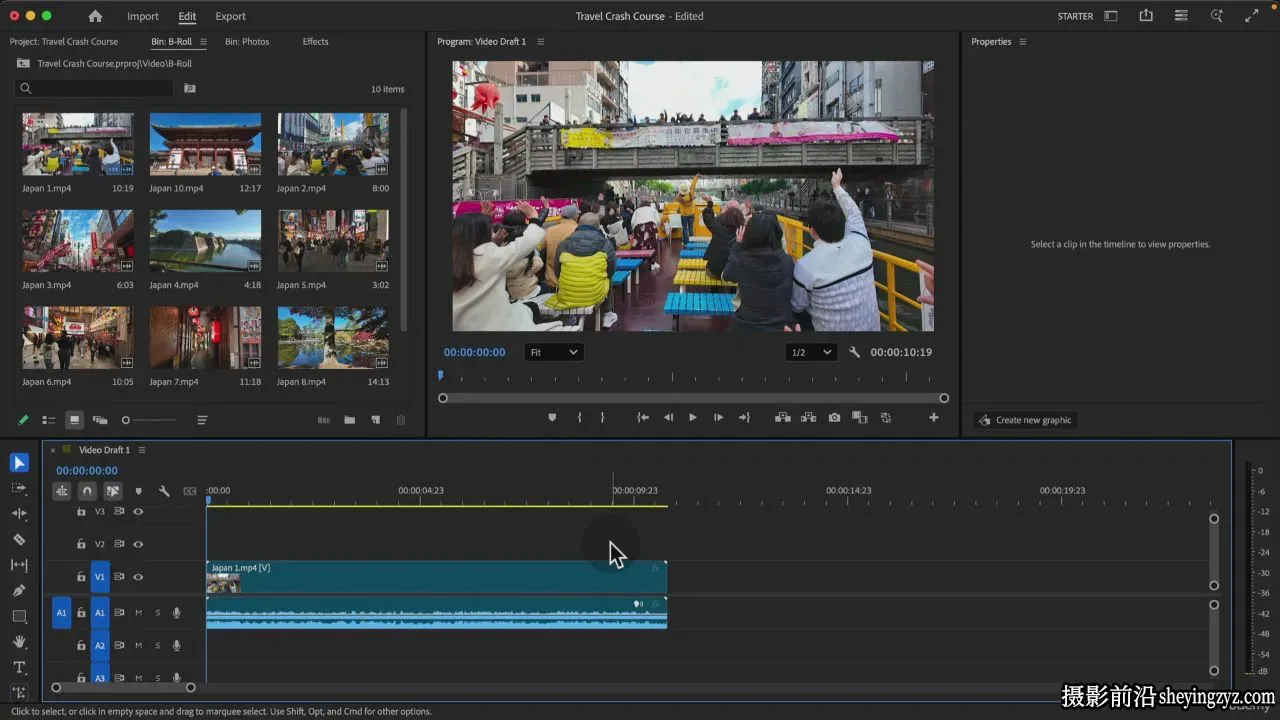This screenshot has width=1280, height=720.
Task: Play the program monitor video
Action: click(x=692, y=418)
